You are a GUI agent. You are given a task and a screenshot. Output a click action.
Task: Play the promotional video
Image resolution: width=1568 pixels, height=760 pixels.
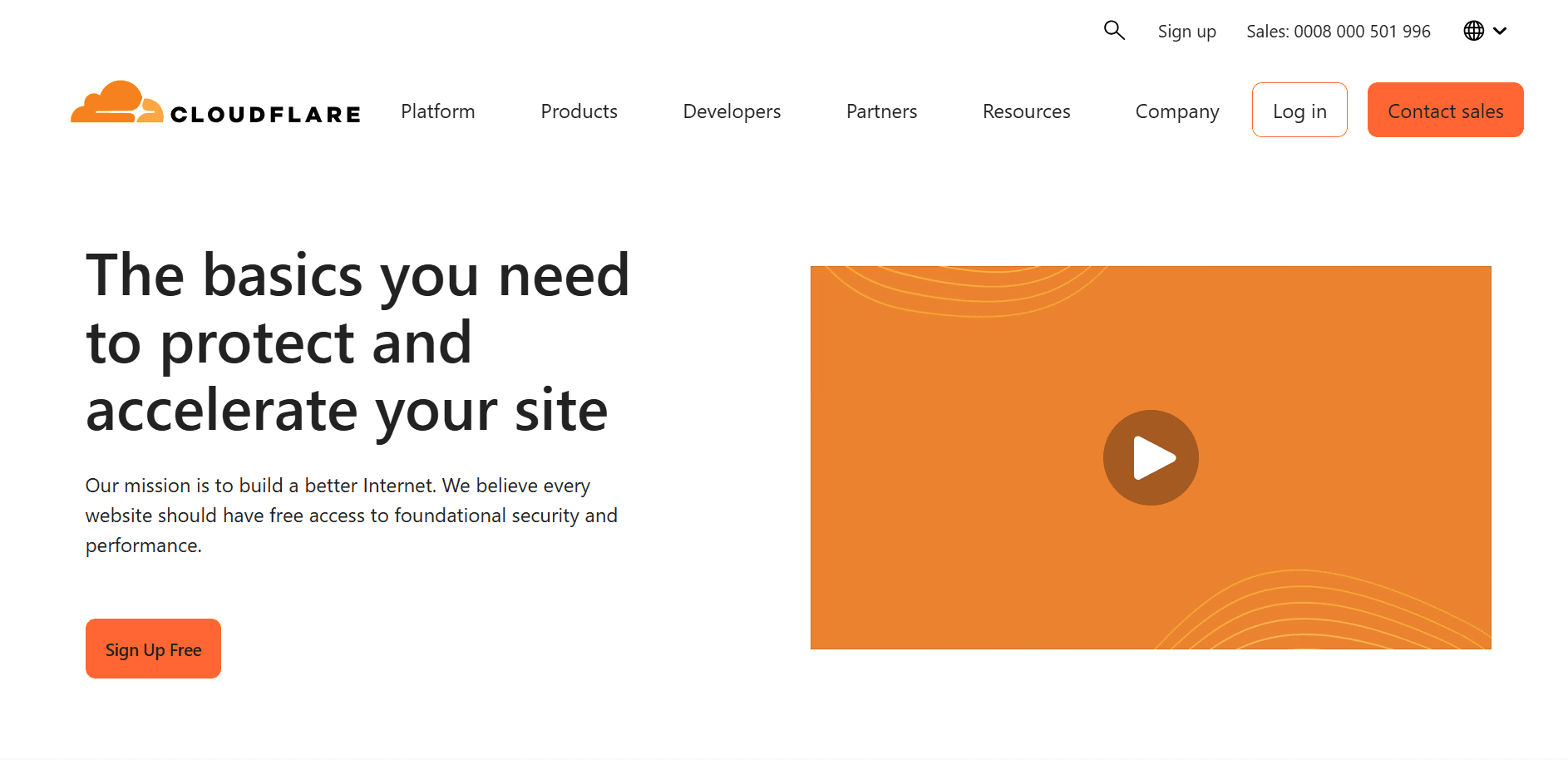click(1151, 456)
